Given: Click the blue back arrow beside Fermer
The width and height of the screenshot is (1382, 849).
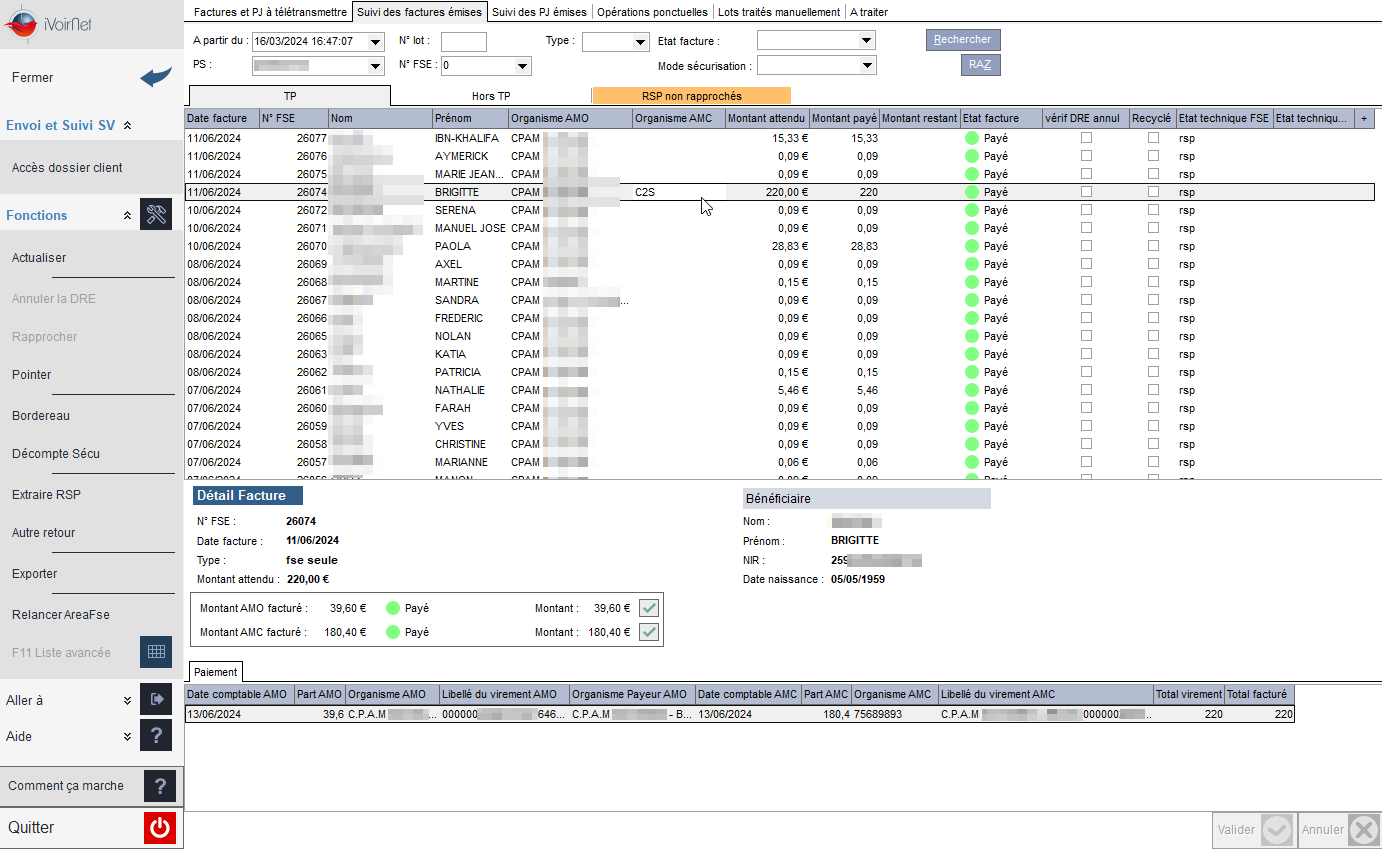Looking at the screenshot, I should (x=156, y=77).
